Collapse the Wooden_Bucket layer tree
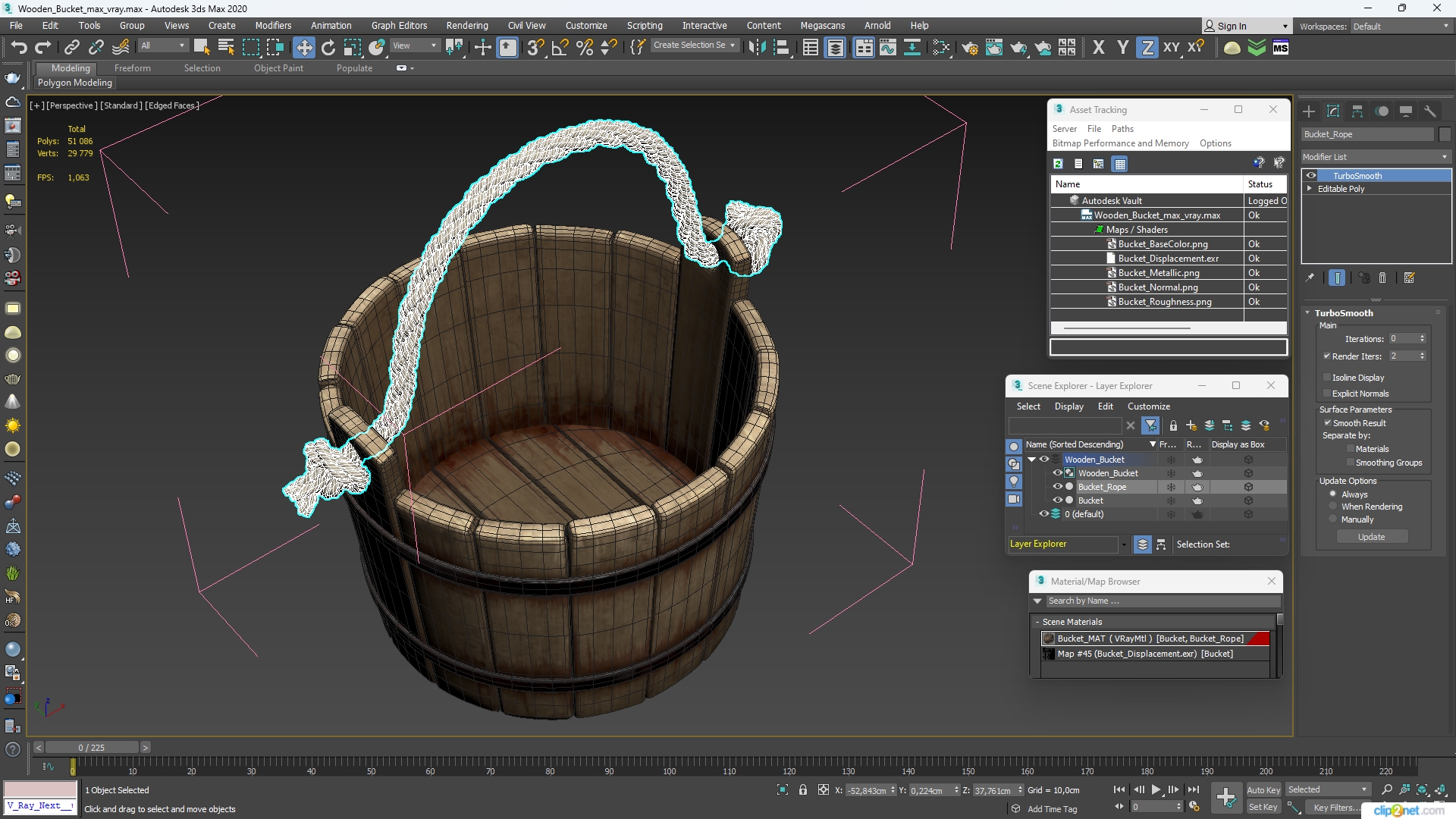 pyautogui.click(x=1031, y=460)
